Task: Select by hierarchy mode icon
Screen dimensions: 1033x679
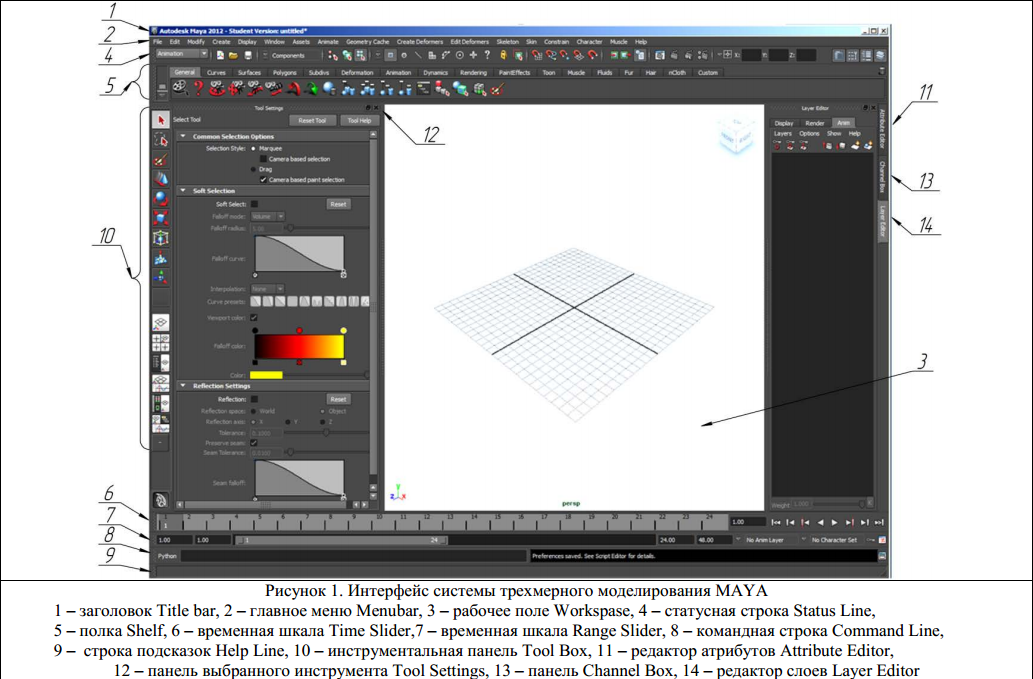Action: click(333, 55)
